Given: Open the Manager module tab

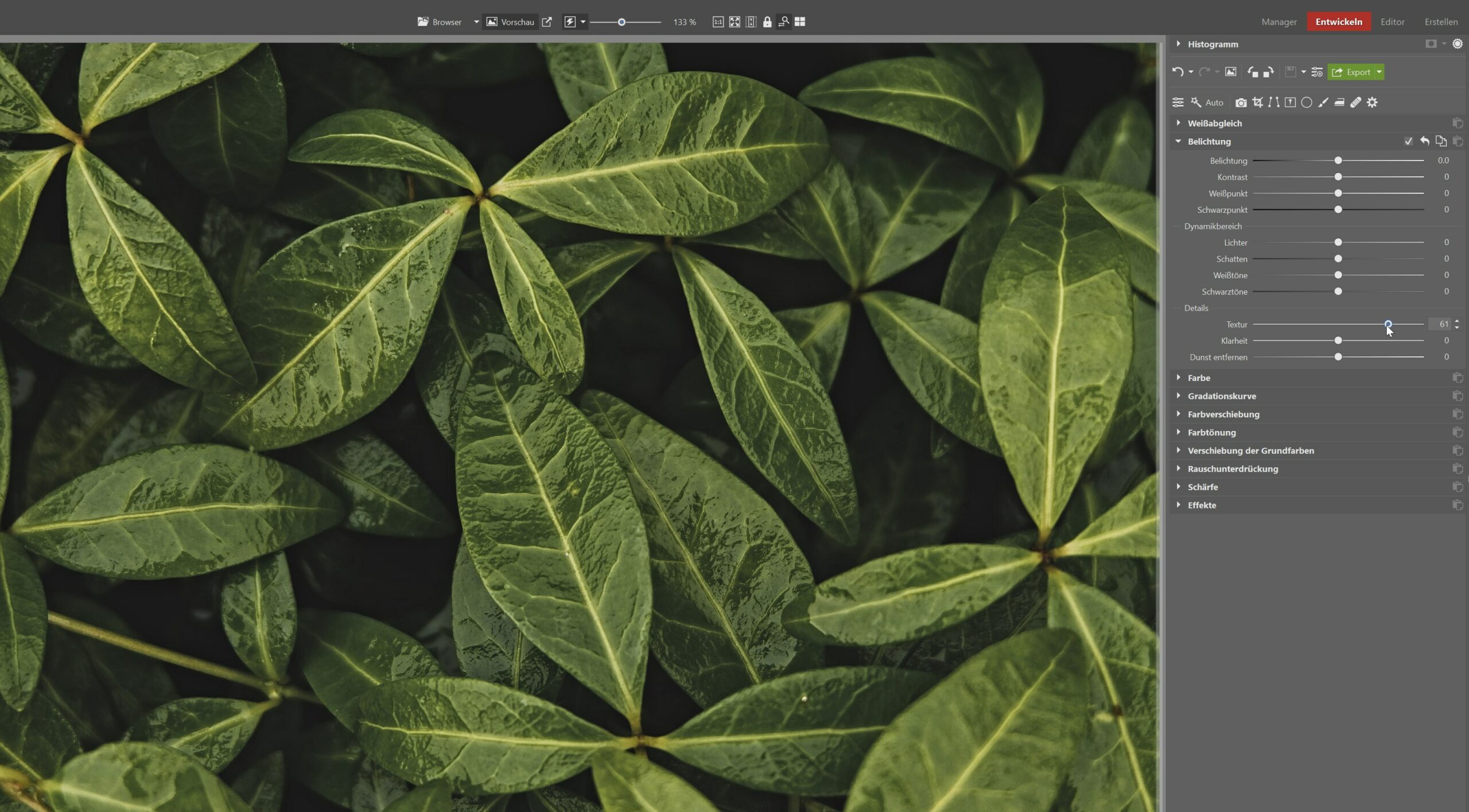Looking at the screenshot, I should (1278, 22).
